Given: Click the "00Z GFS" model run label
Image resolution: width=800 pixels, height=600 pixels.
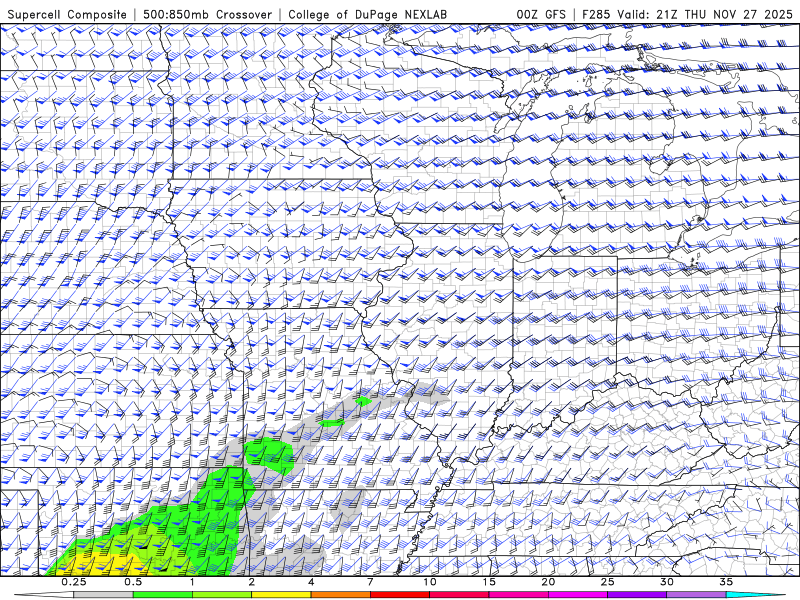Looking at the screenshot, I should [541, 14].
